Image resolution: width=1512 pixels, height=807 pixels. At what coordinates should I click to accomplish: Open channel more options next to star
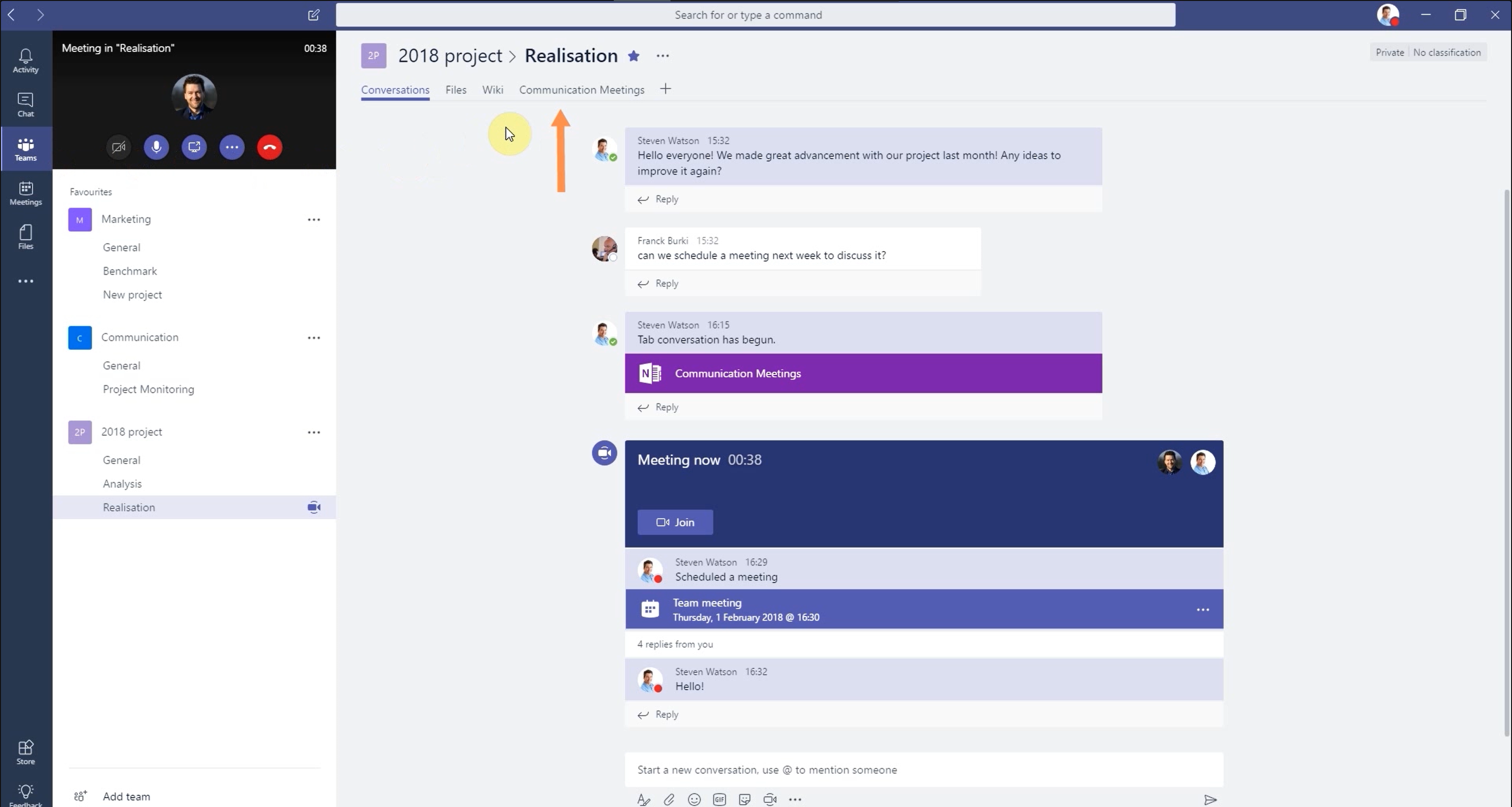[662, 56]
